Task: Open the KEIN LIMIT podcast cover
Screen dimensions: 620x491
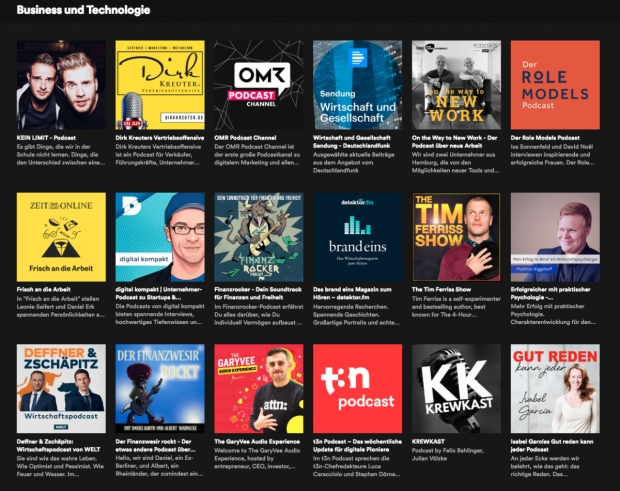Action: [61, 85]
